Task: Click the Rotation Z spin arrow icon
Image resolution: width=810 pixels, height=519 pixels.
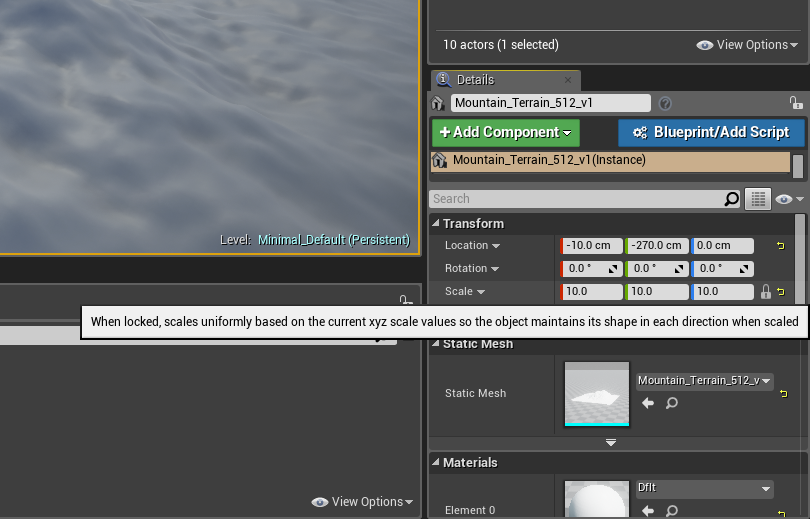Action: click(x=744, y=269)
